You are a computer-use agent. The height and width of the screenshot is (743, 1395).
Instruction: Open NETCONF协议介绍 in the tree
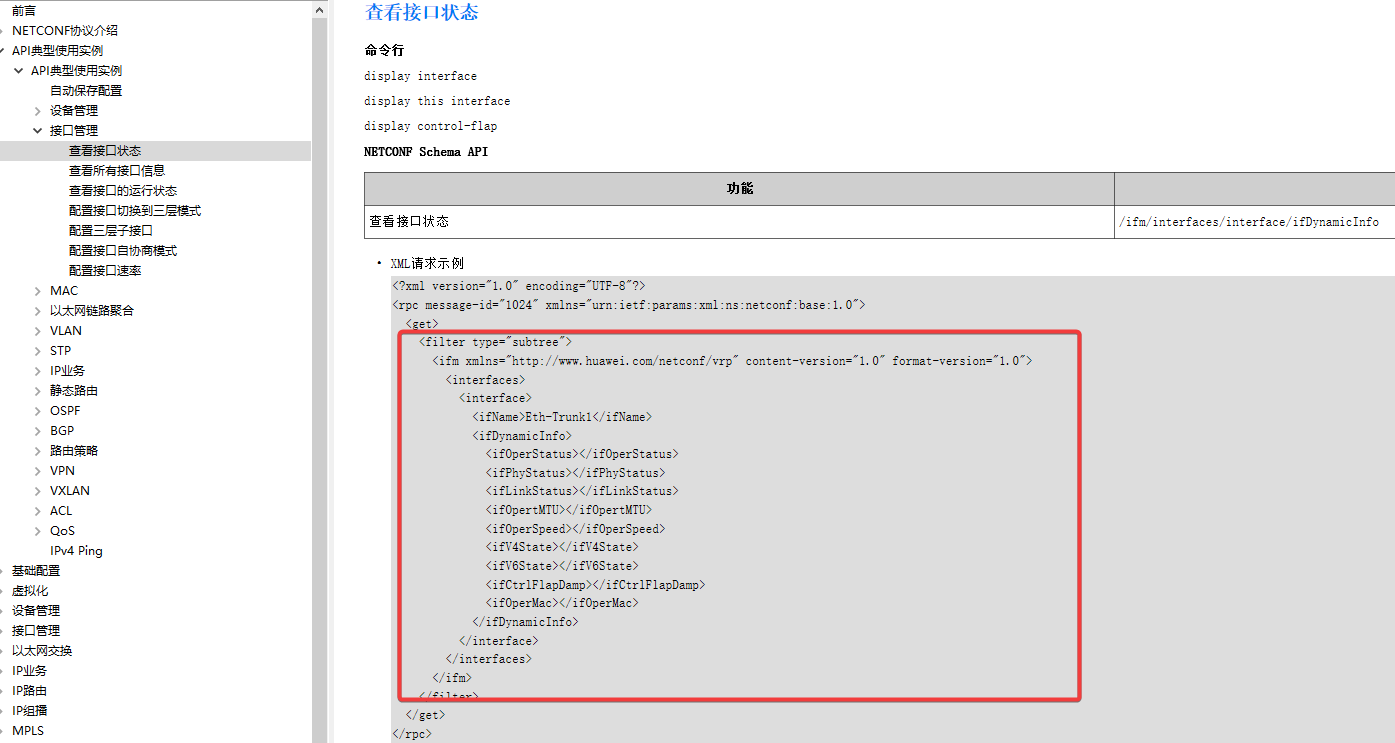[65, 30]
